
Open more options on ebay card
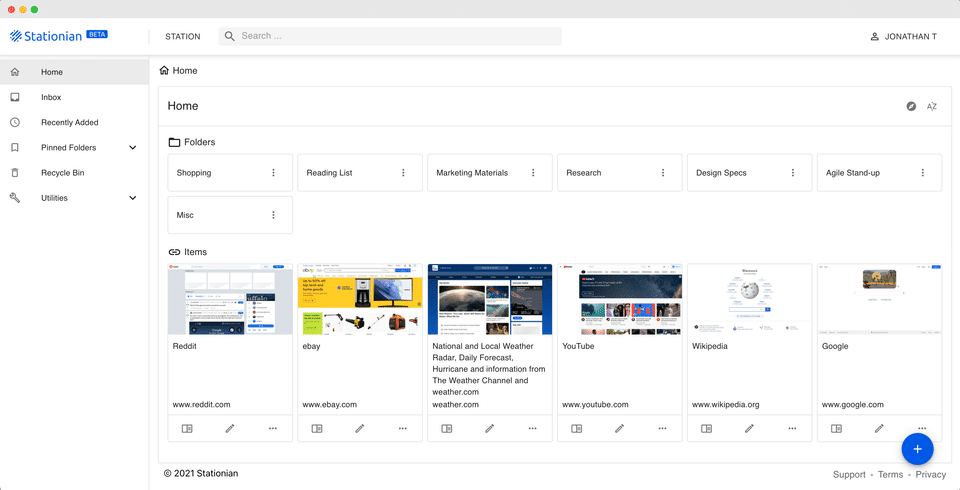pyautogui.click(x=402, y=429)
